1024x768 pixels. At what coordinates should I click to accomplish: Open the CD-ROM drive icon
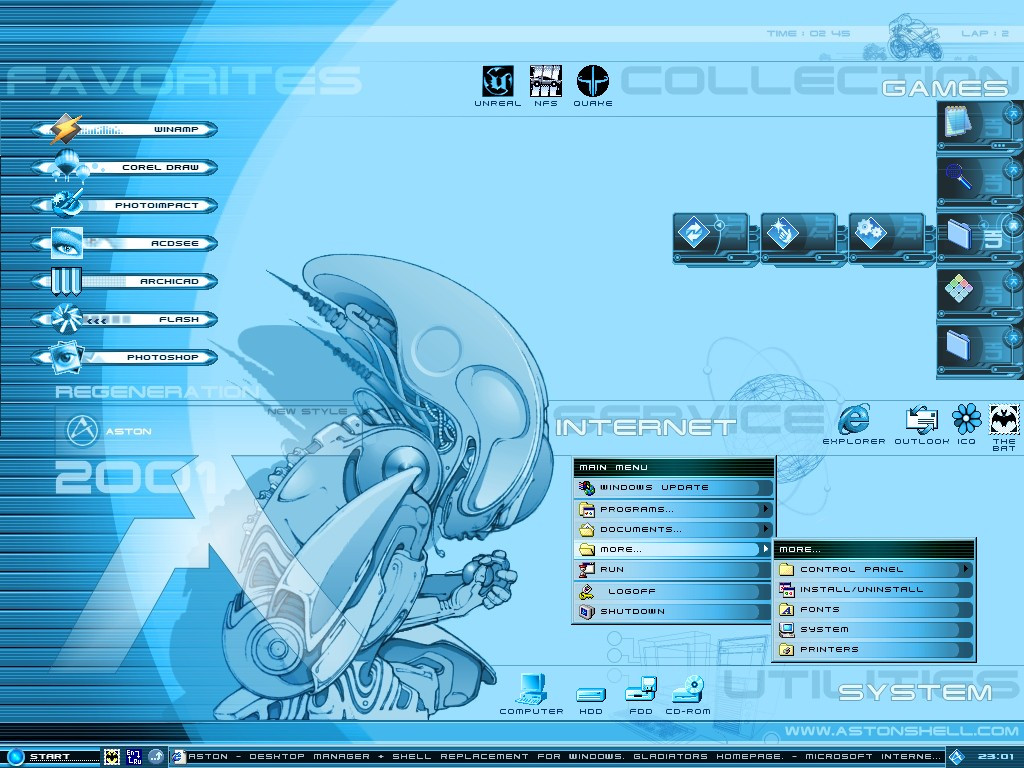[x=688, y=696]
